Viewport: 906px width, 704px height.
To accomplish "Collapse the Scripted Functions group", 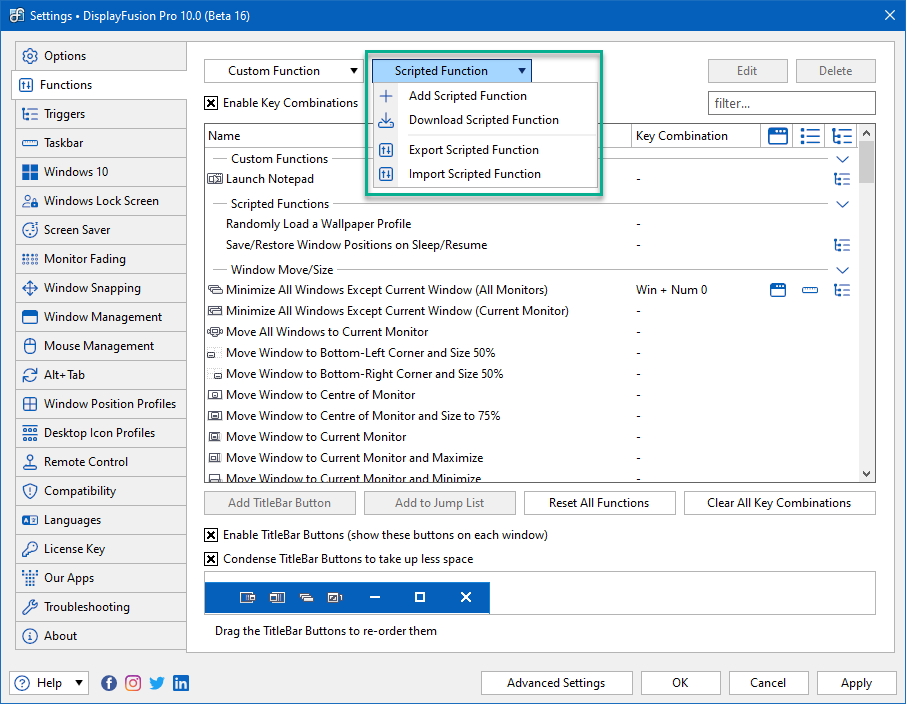I will tap(842, 204).
